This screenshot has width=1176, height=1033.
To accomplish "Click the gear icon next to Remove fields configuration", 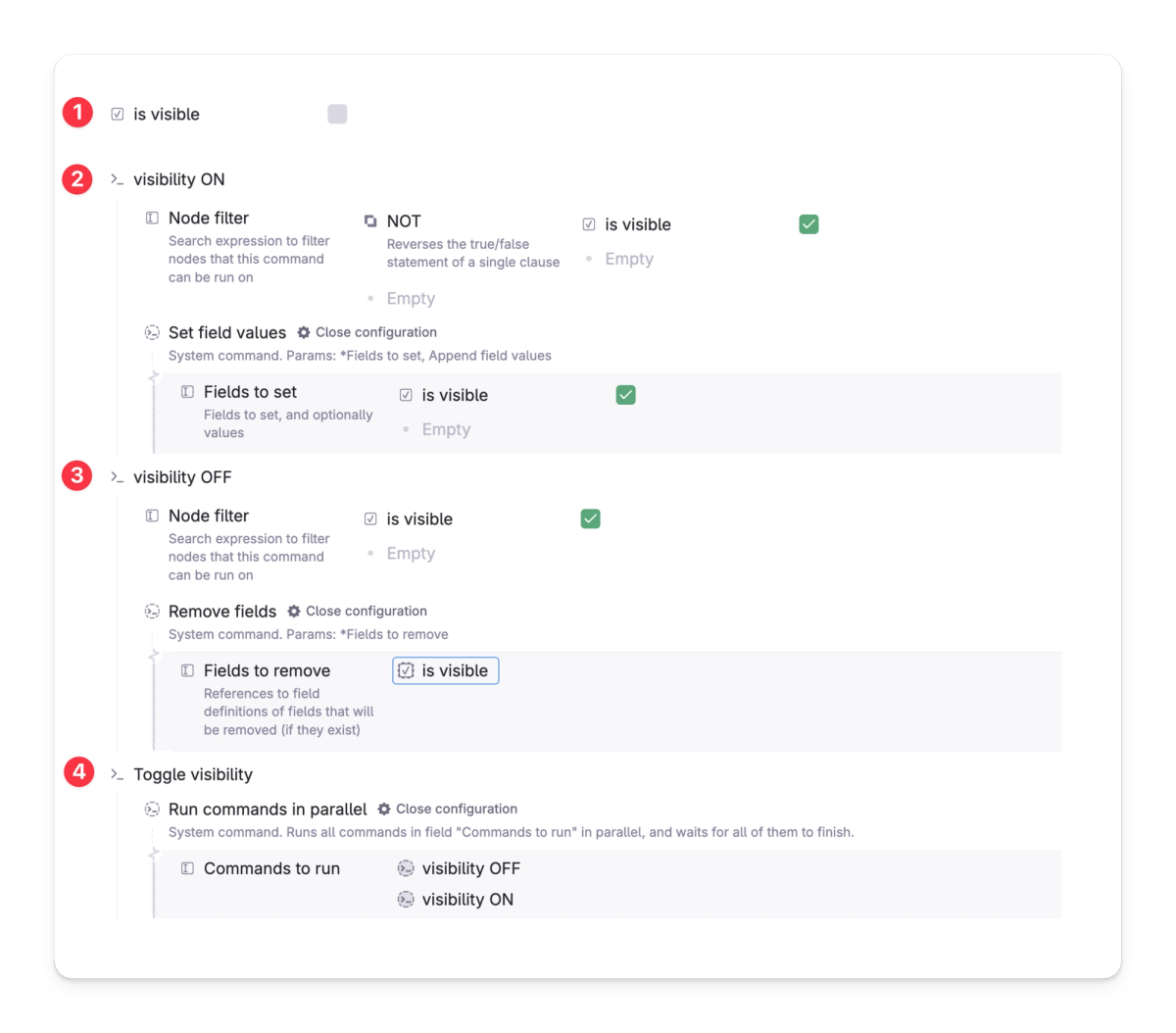I will pos(293,611).
